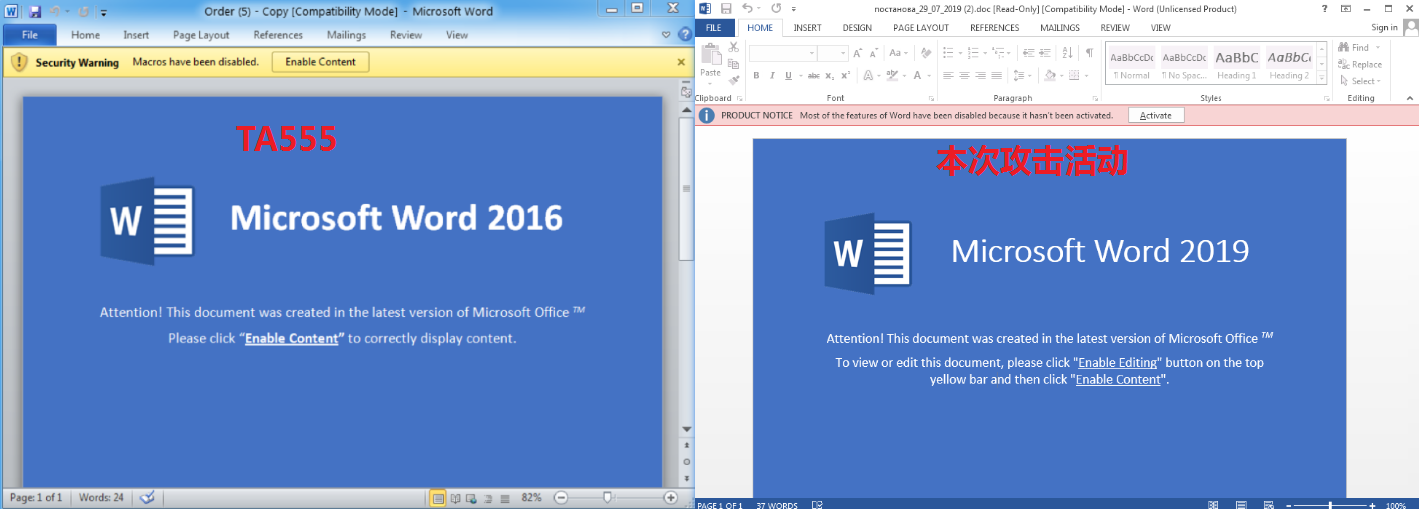Toggle Italic in right Word window

pyautogui.click(x=772, y=75)
